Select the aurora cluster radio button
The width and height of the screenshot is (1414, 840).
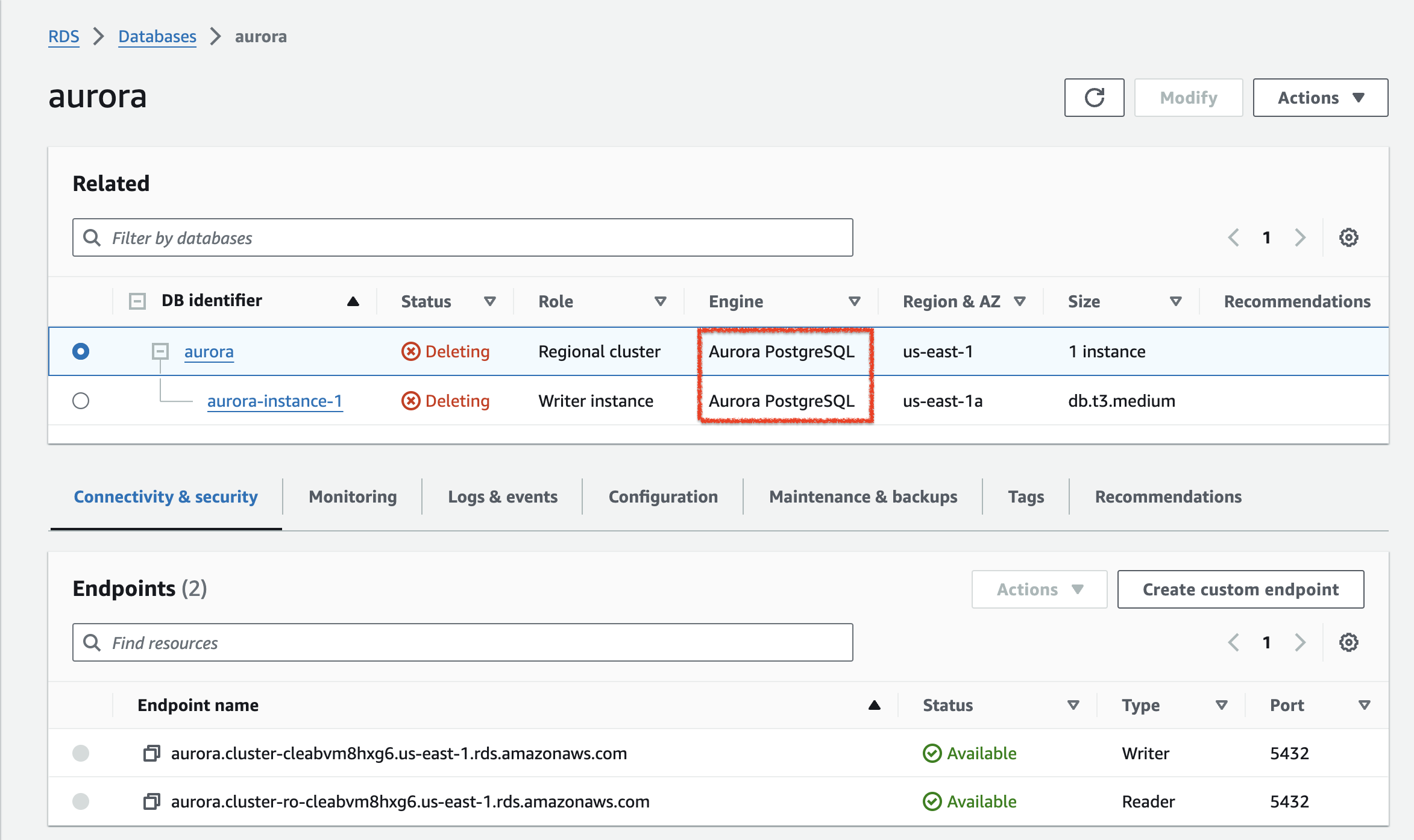81,351
